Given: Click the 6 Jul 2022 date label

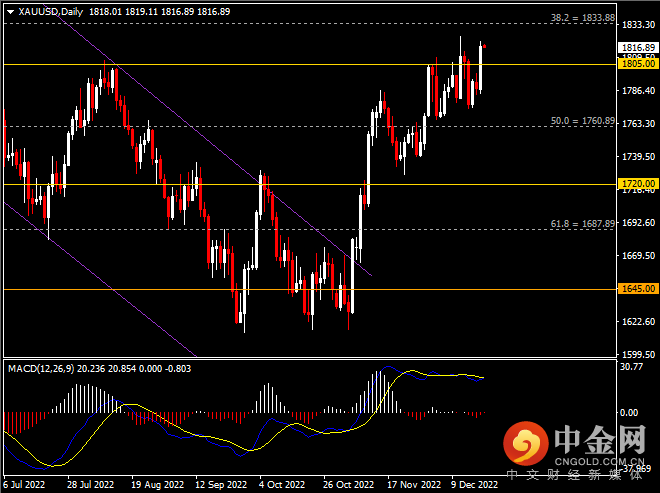Looking at the screenshot, I should pos(24,484).
